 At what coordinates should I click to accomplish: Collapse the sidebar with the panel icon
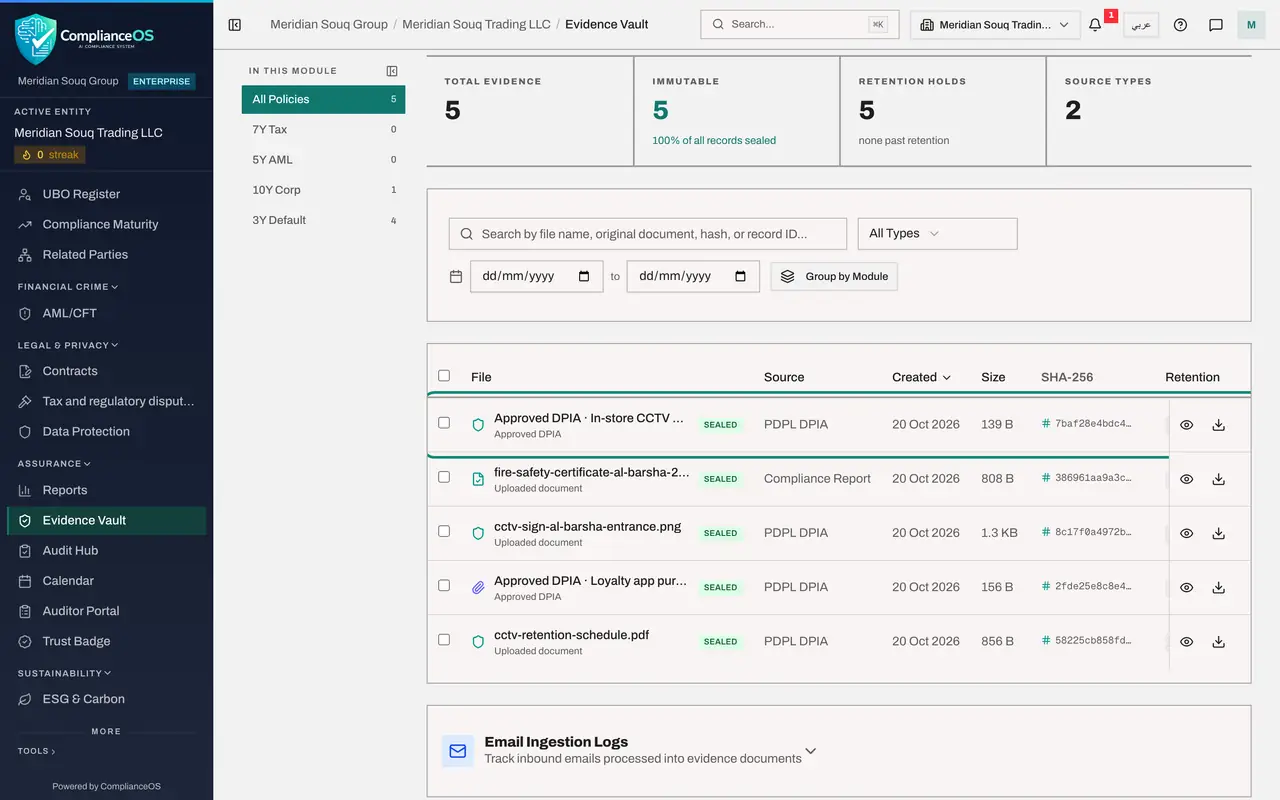pyautogui.click(x=235, y=25)
